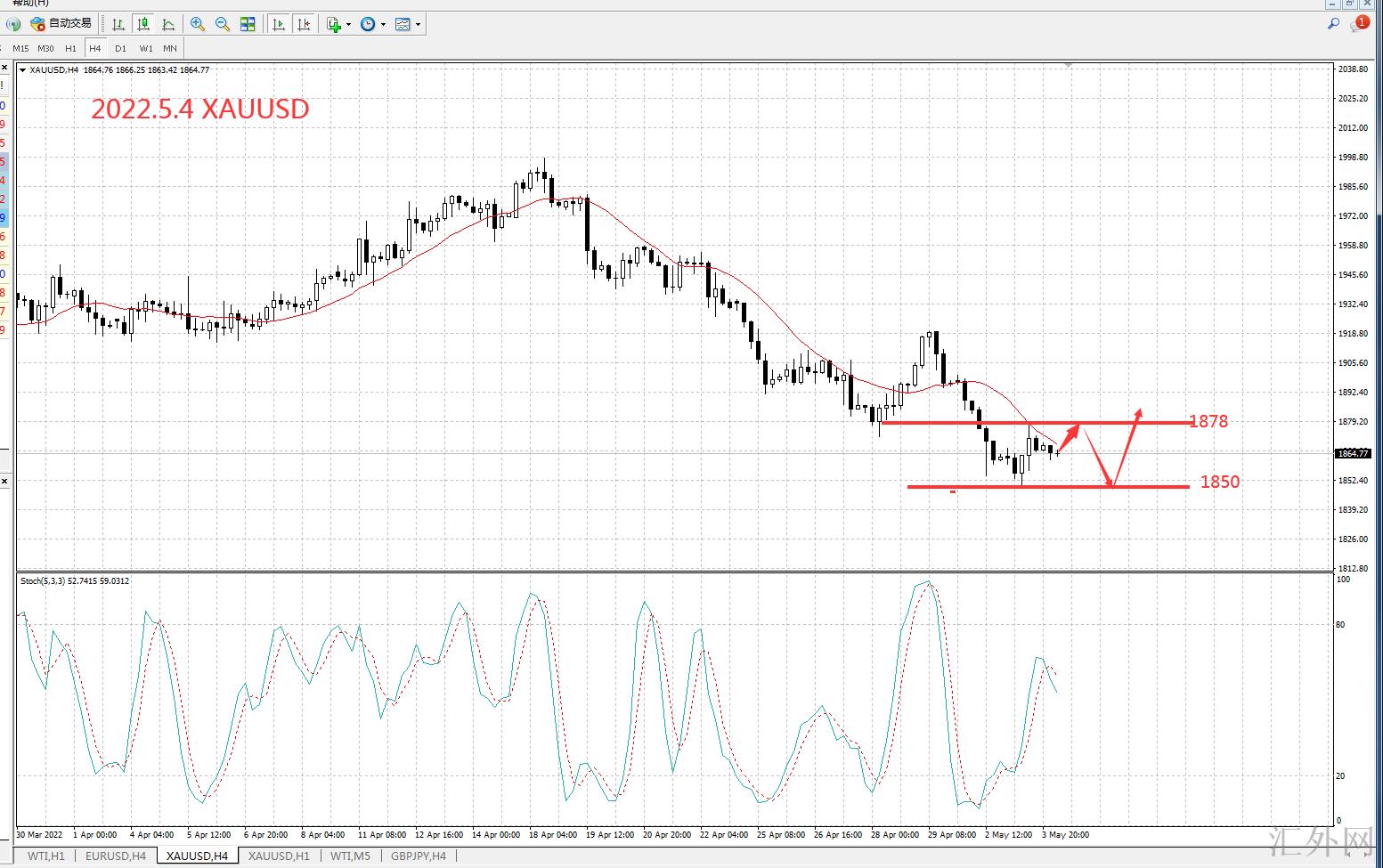
Task: Click the search magnifier icon
Action: (x=1333, y=24)
